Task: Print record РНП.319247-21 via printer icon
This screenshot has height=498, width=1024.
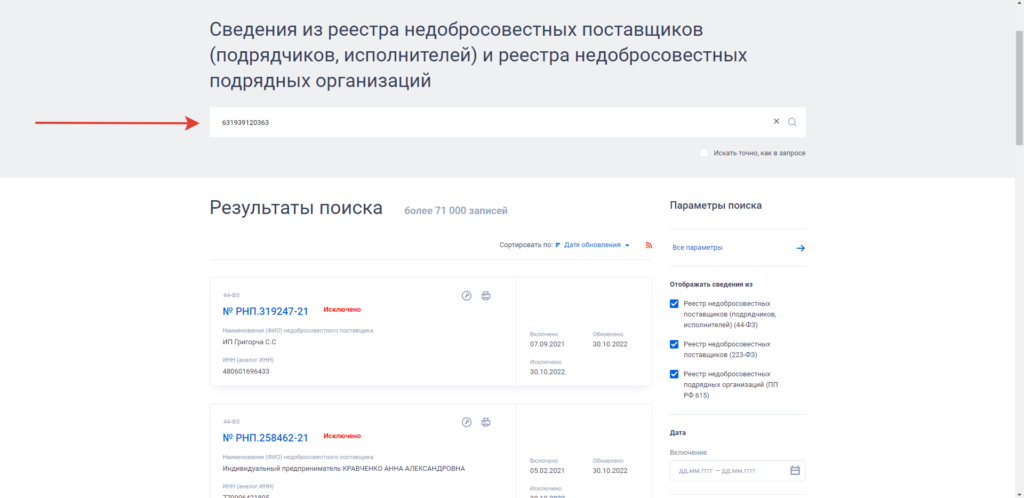Action: point(486,296)
